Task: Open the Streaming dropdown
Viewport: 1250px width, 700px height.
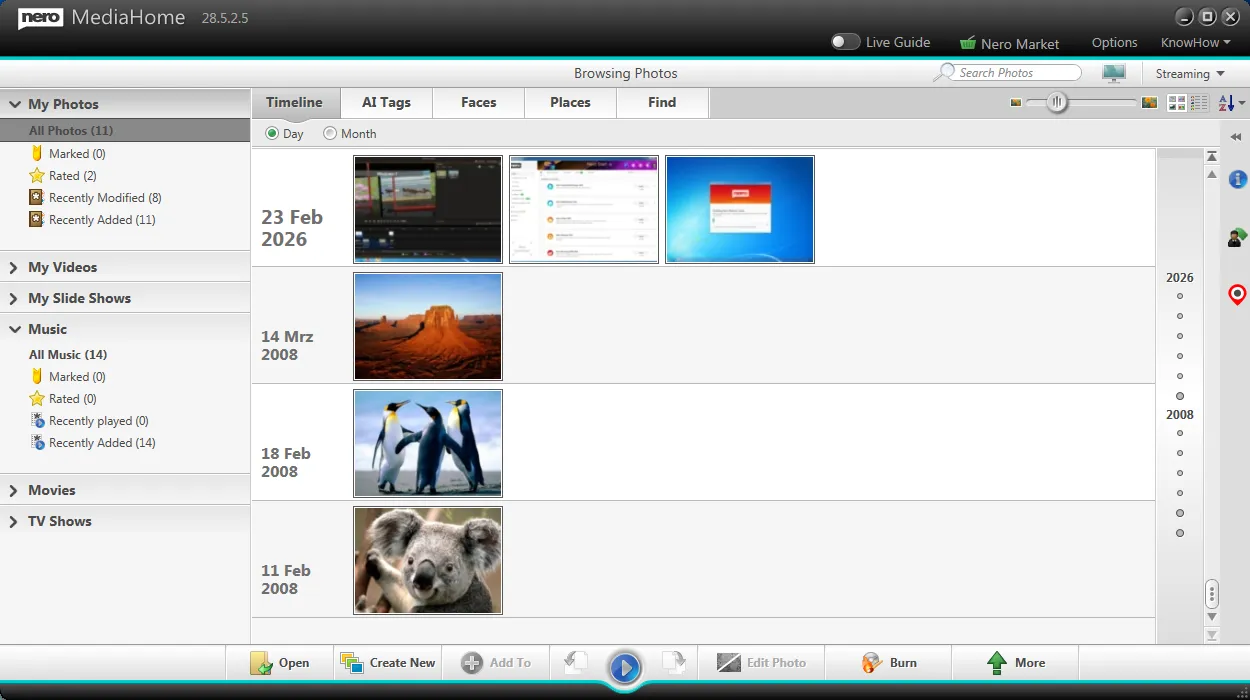Action: click(x=1190, y=73)
